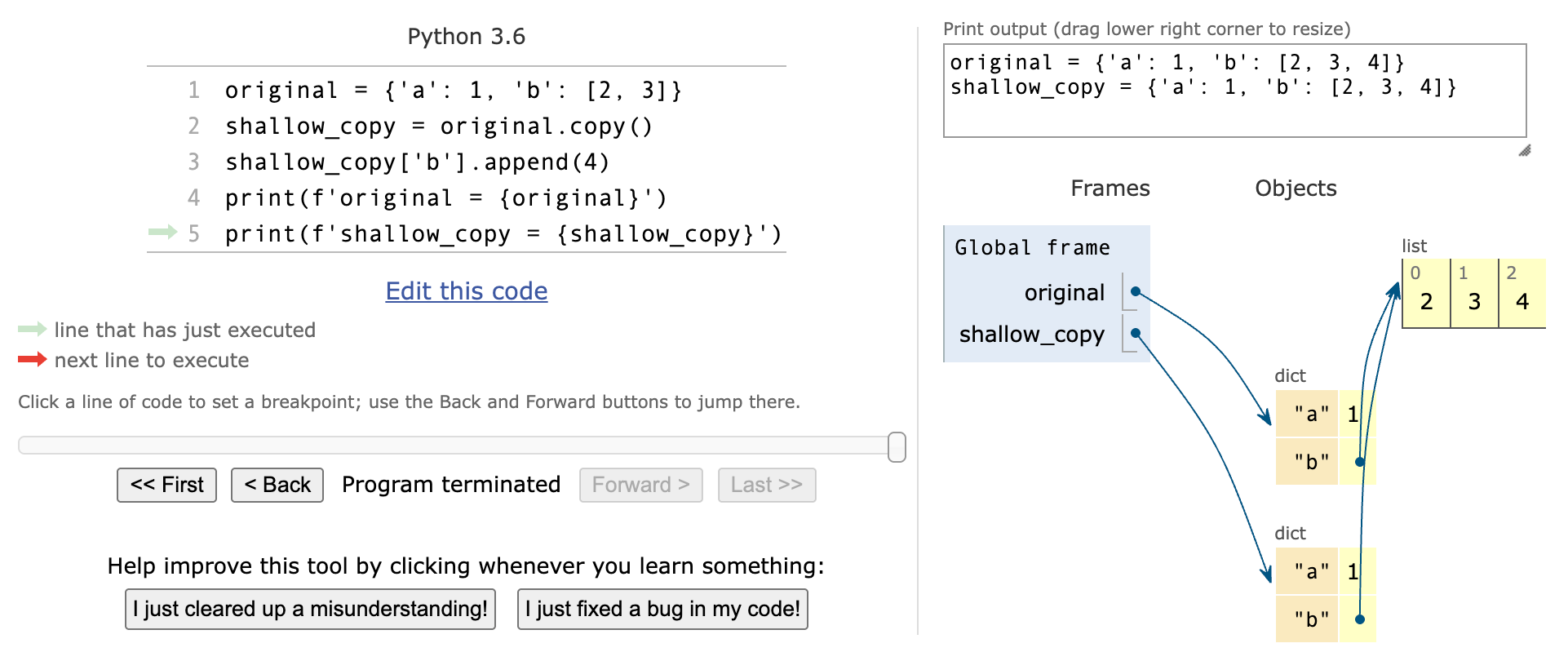Click the green arrow legend icon
This screenshot has height=661, width=1568.
point(33,330)
